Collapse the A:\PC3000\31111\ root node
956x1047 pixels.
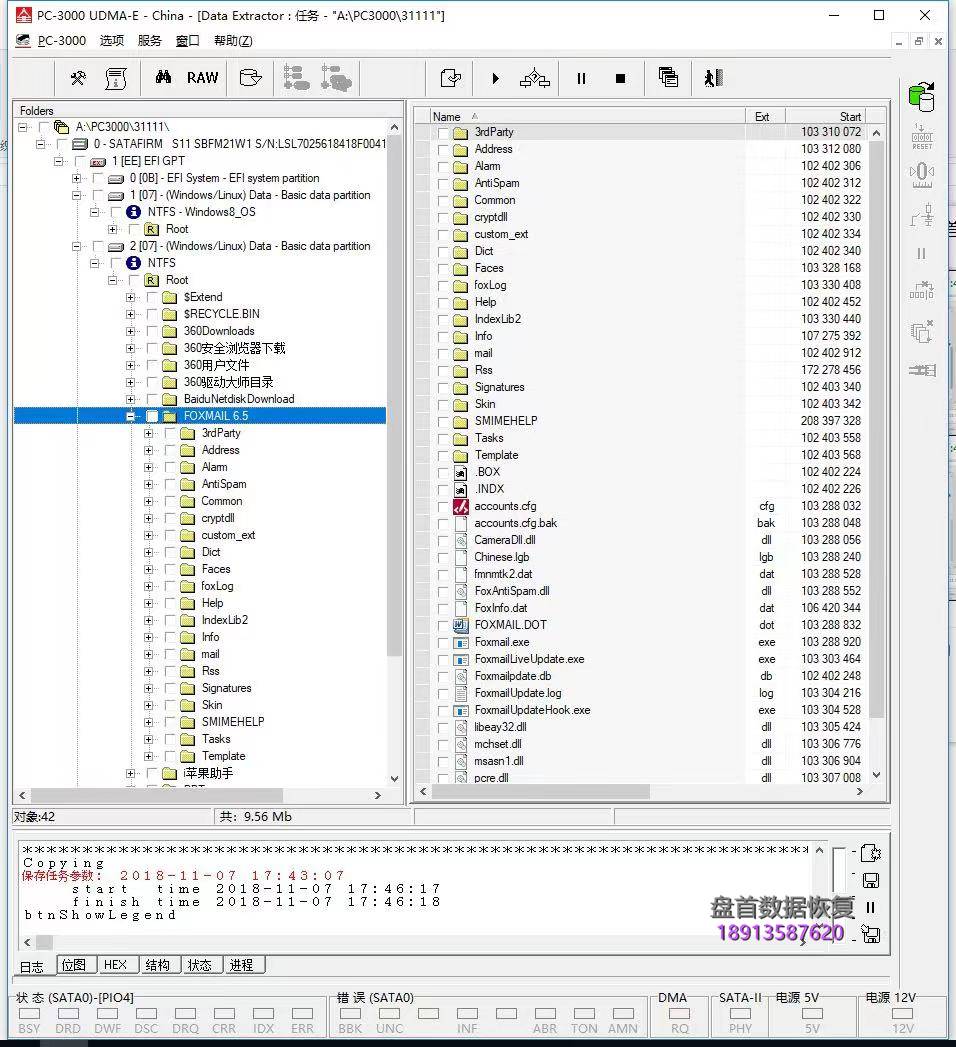(22, 127)
